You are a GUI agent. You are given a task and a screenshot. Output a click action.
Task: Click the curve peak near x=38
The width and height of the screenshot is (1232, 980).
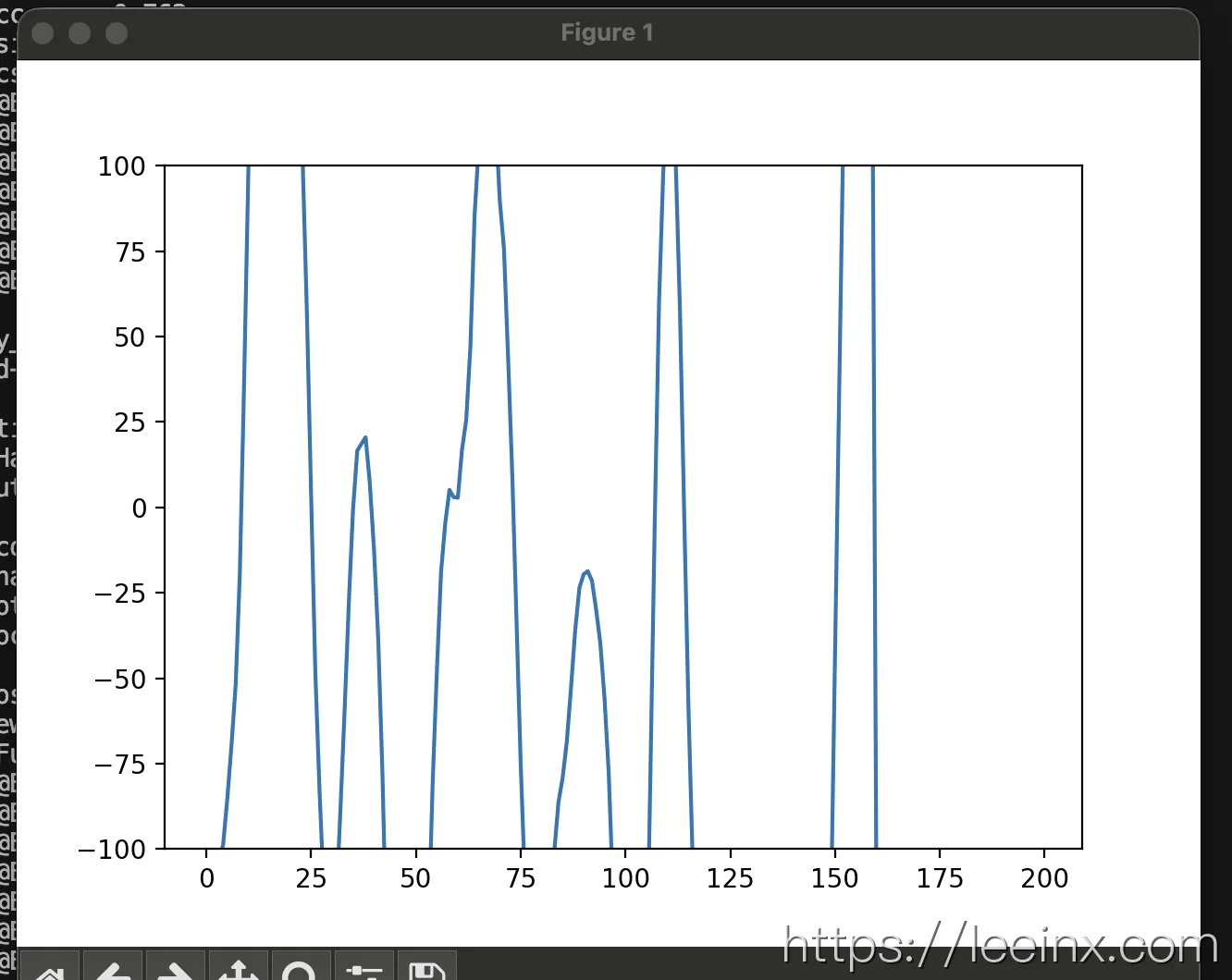(x=365, y=438)
